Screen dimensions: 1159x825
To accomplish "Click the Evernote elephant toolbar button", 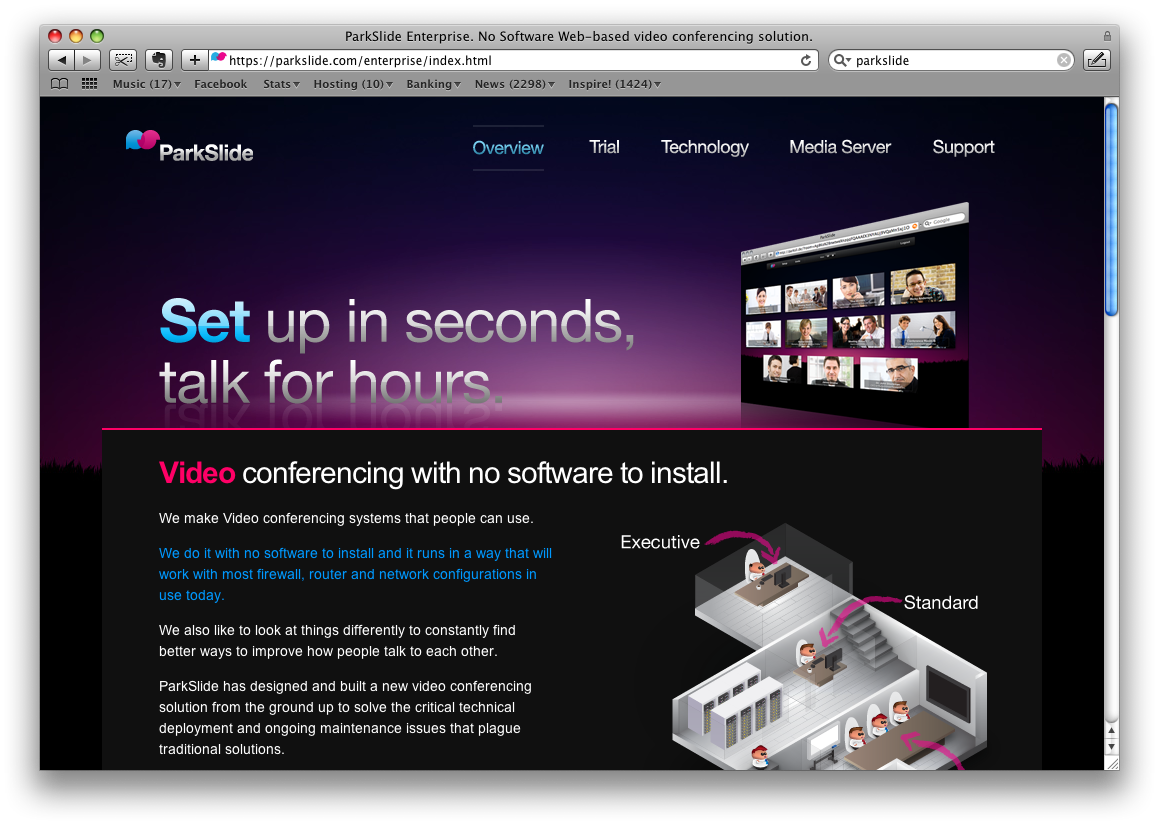I will click(158, 60).
